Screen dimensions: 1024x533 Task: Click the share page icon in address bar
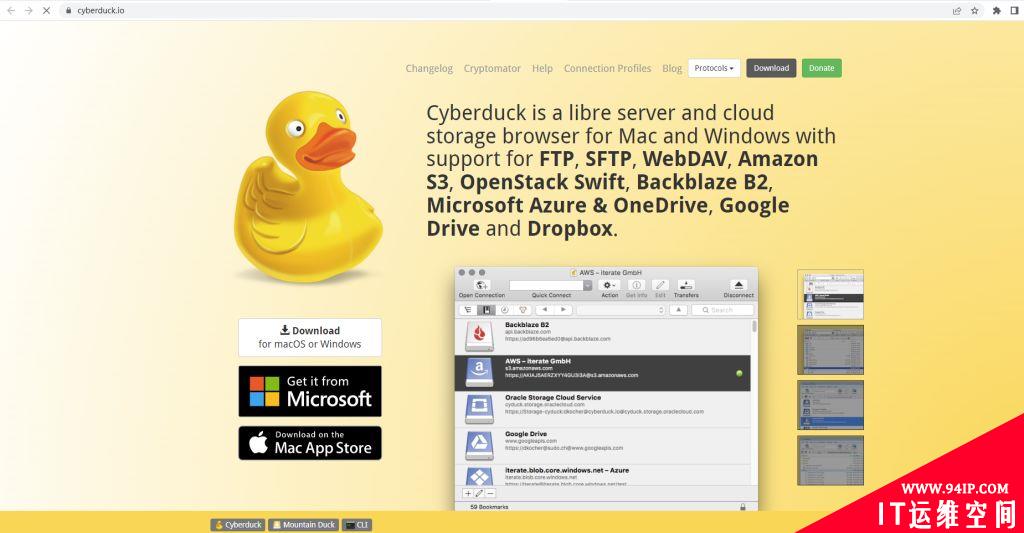(x=957, y=10)
